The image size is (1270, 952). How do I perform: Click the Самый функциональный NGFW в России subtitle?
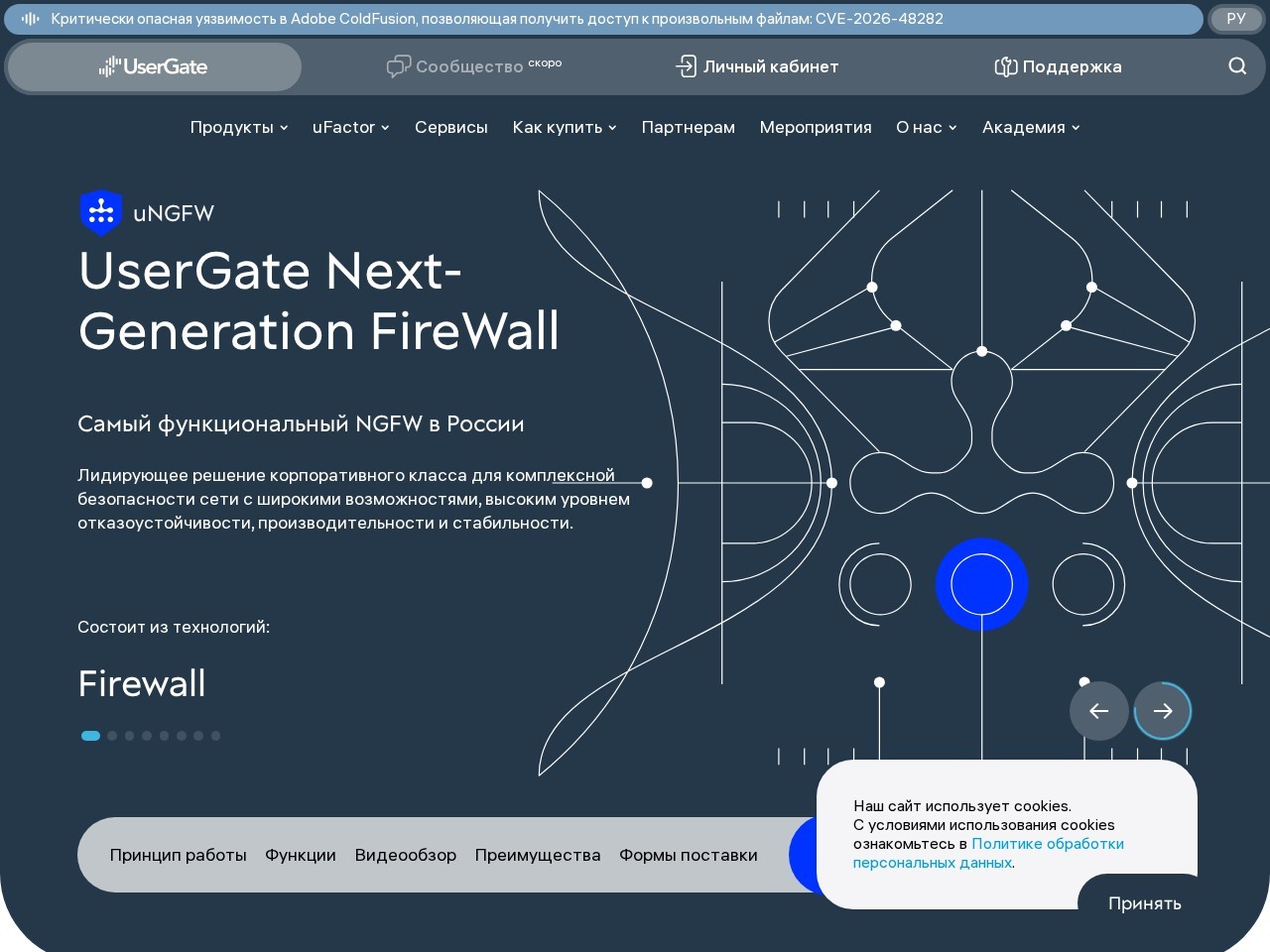tap(301, 423)
